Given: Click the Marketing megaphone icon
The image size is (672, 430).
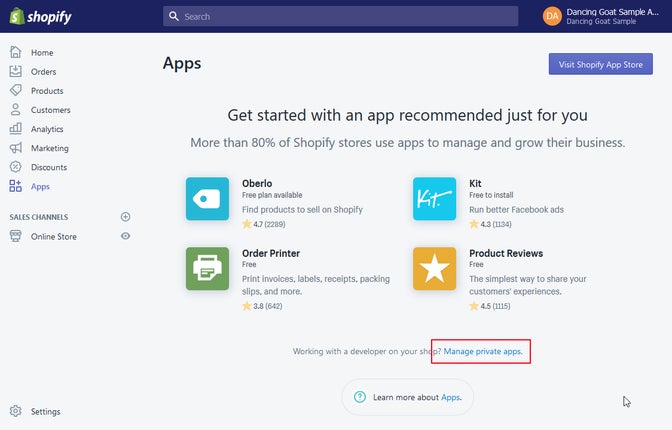Looking at the screenshot, I should (15, 148).
